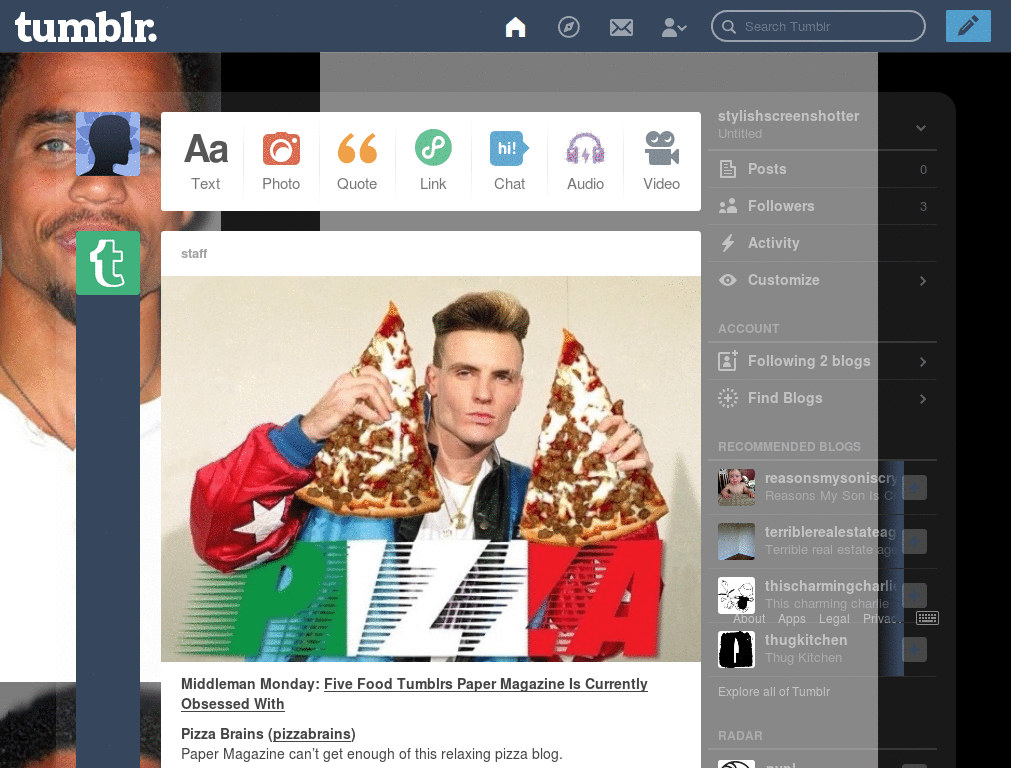Image resolution: width=1024 pixels, height=768 pixels.
Task: Click Explore all of Tumblr
Action: tap(774, 692)
